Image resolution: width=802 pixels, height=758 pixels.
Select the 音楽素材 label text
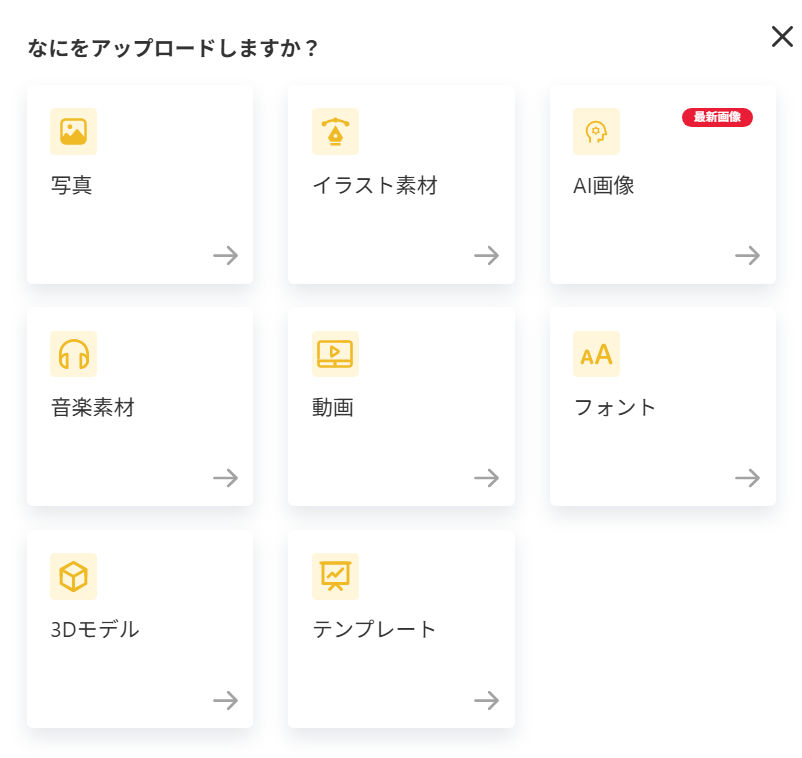coord(93,408)
